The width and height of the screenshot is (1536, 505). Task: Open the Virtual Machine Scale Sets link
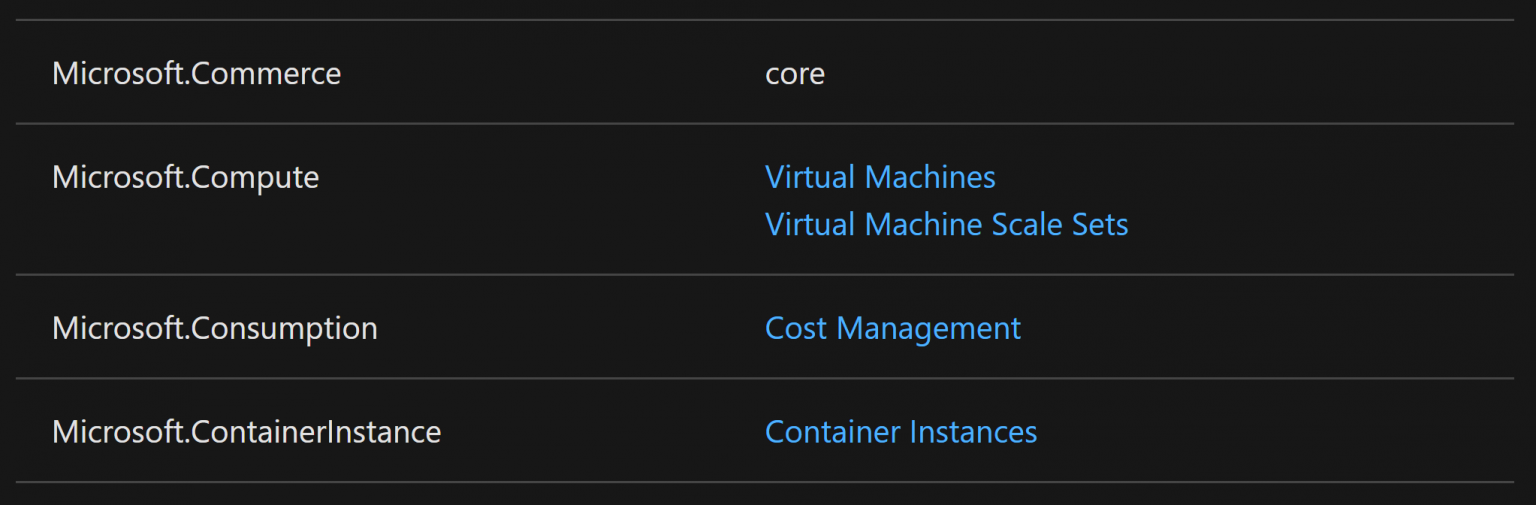click(946, 224)
